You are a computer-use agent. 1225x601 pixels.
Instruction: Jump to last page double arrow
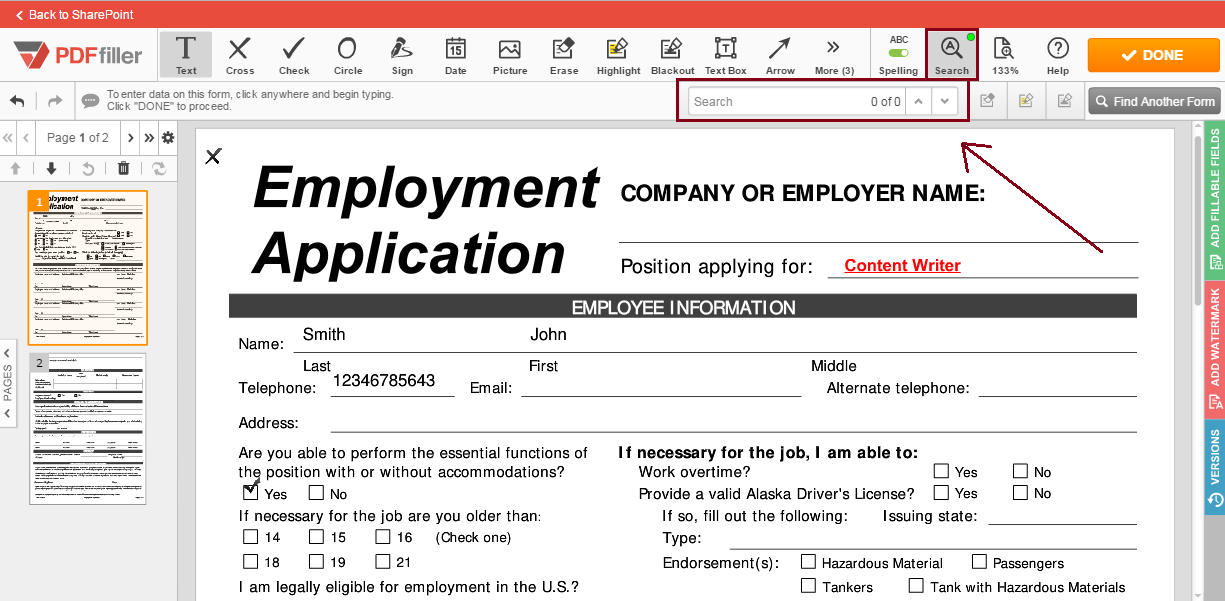(149, 137)
